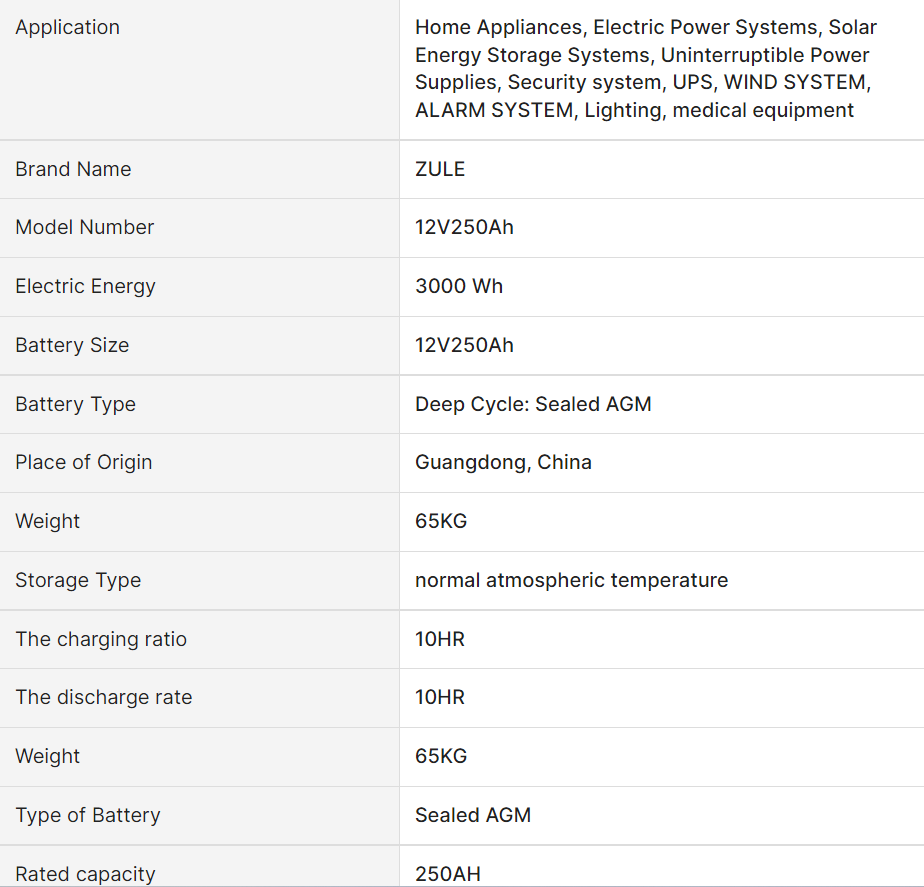This screenshot has height=887, width=924.
Task: Click 'normal atmospheric temperature' value
Action: point(571,580)
